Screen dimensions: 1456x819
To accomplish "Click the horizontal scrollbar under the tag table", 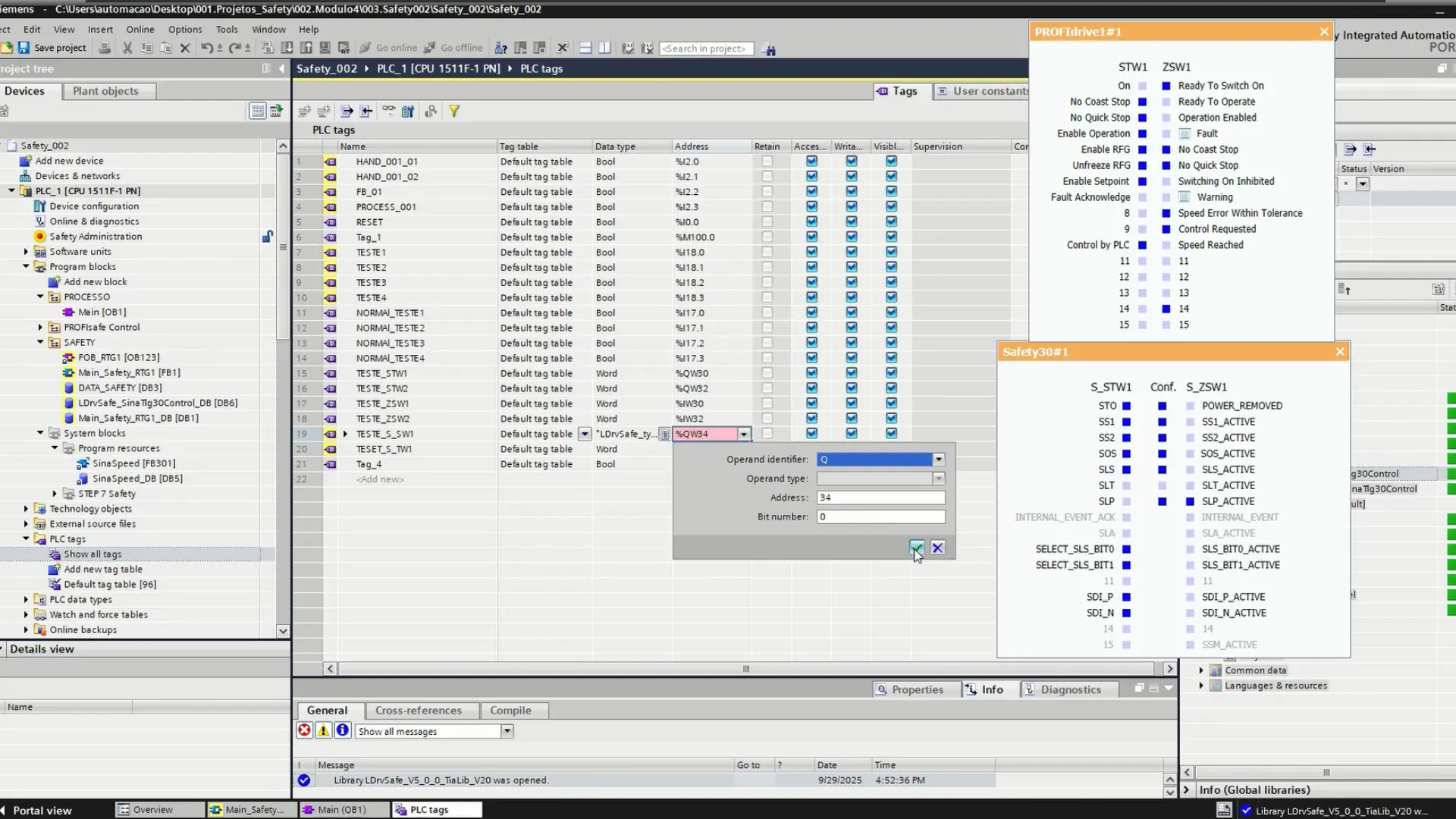I will pos(747,669).
